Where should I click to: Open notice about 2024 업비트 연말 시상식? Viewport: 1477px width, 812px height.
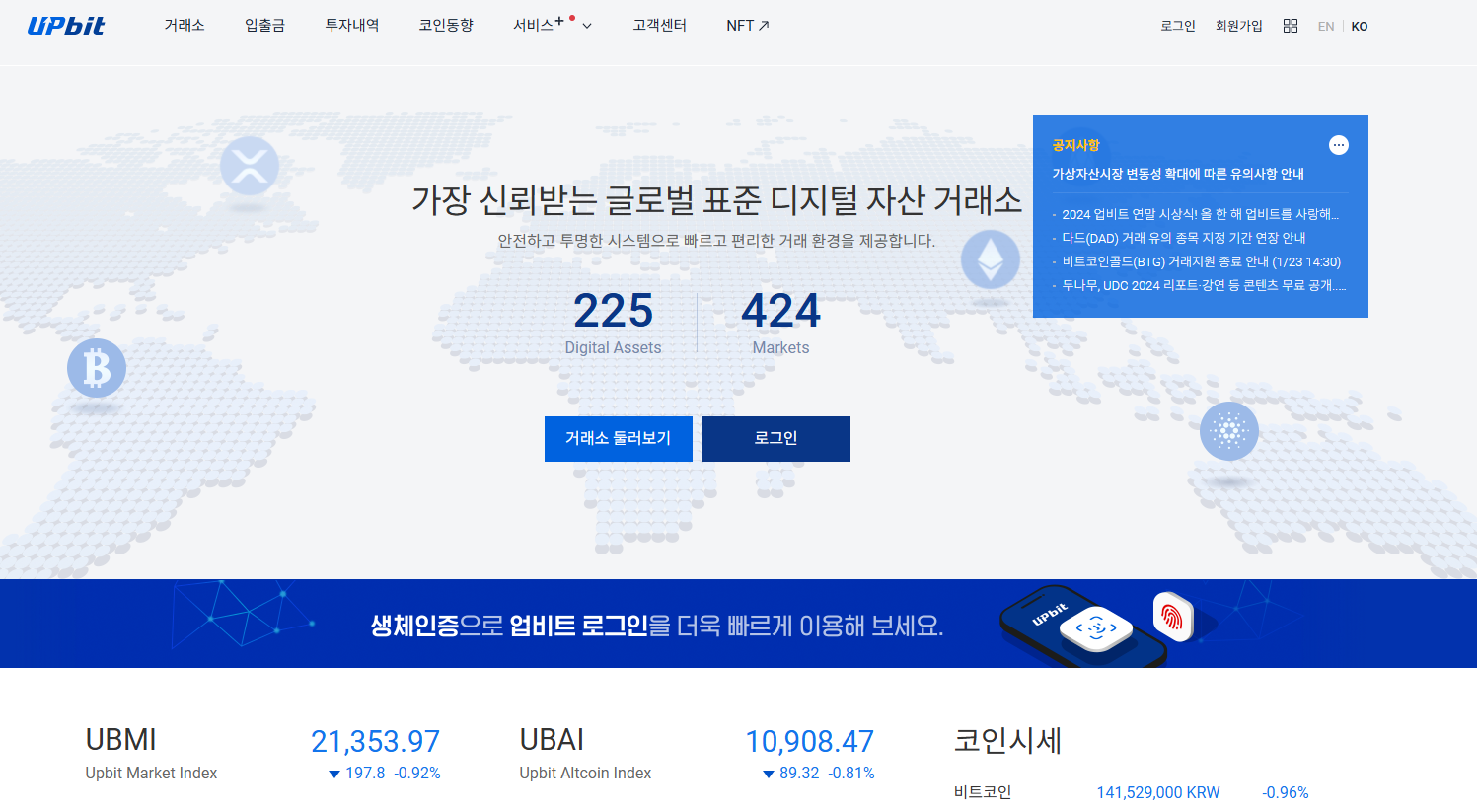pyautogui.click(x=1200, y=214)
